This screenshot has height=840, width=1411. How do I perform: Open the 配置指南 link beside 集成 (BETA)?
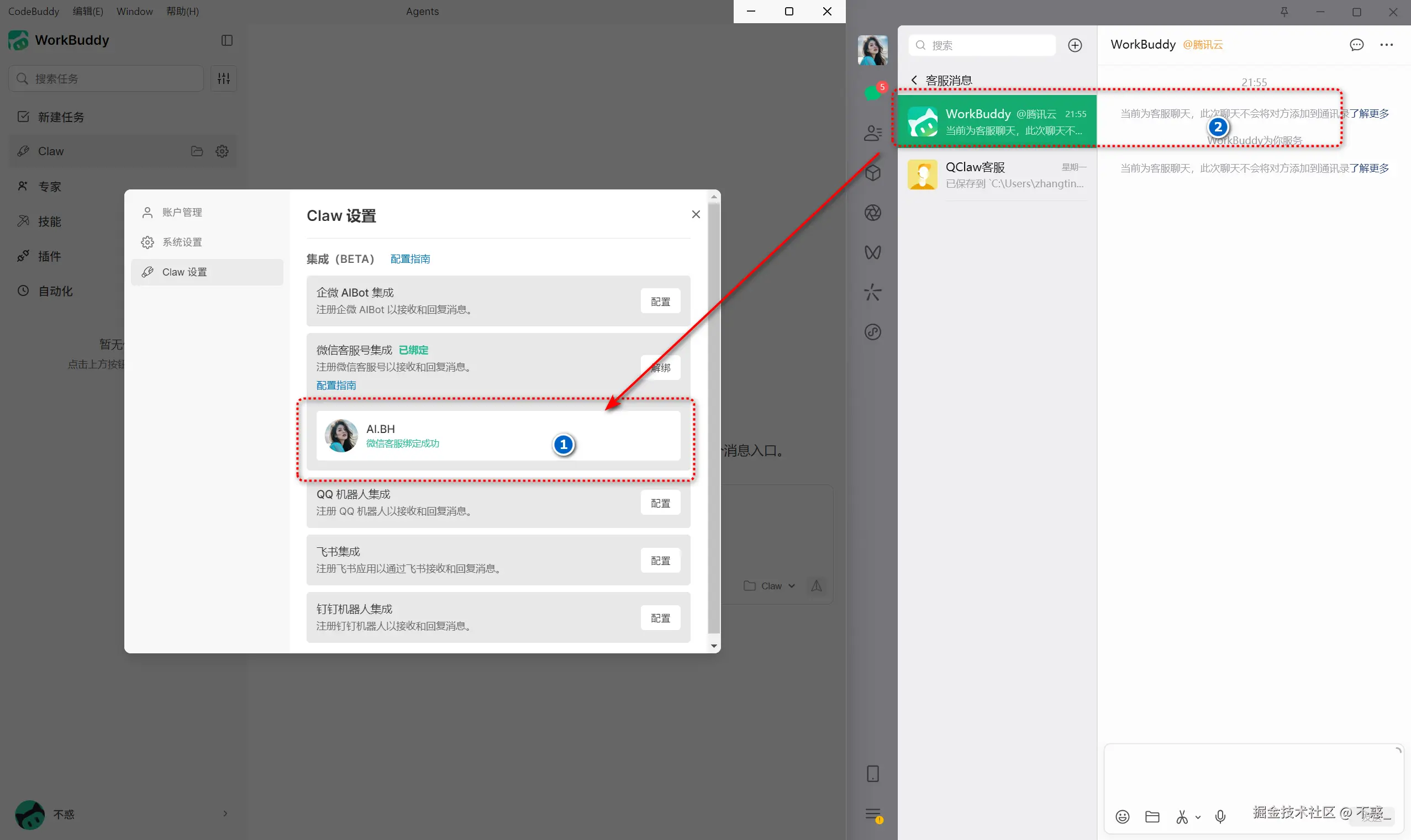tap(410, 258)
